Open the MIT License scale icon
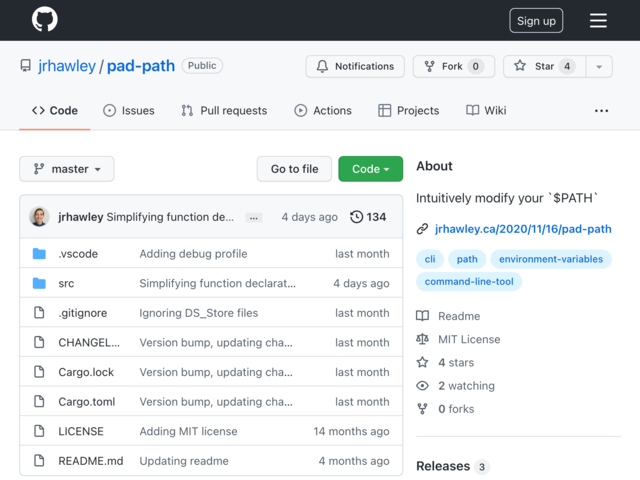 [422, 339]
